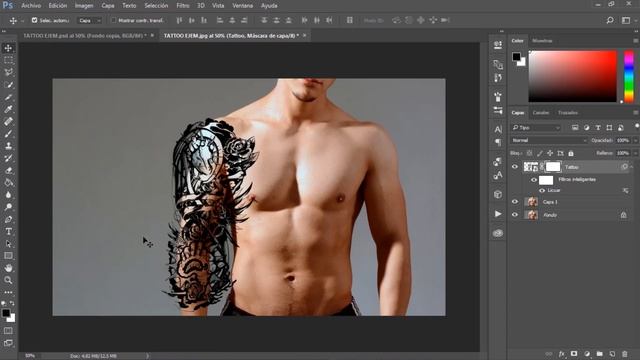The height and width of the screenshot is (360, 640).
Task: Open the Normal blend mode dropdown
Action: tap(549, 140)
